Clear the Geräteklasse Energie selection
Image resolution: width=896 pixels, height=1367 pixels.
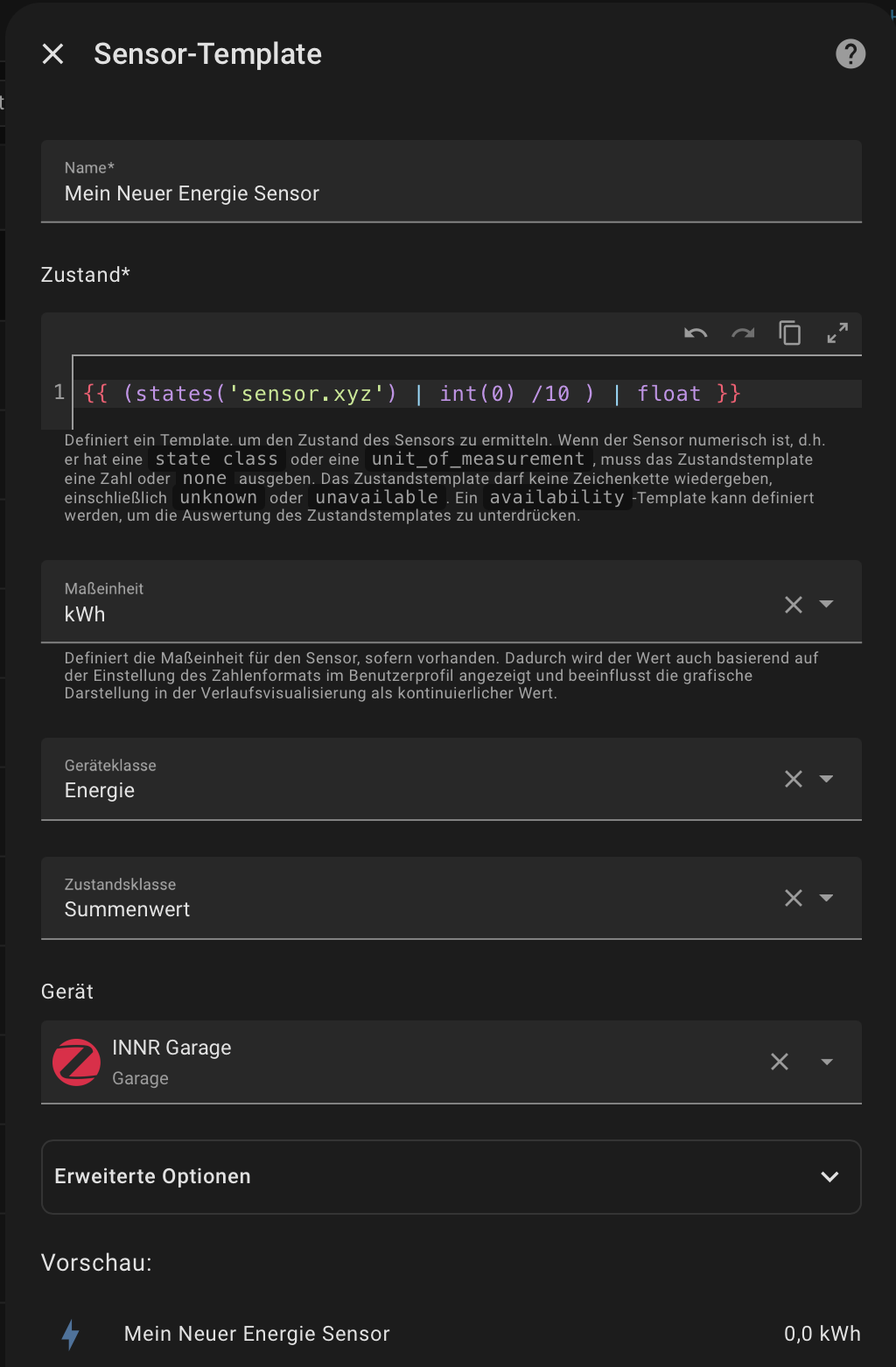coord(794,779)
